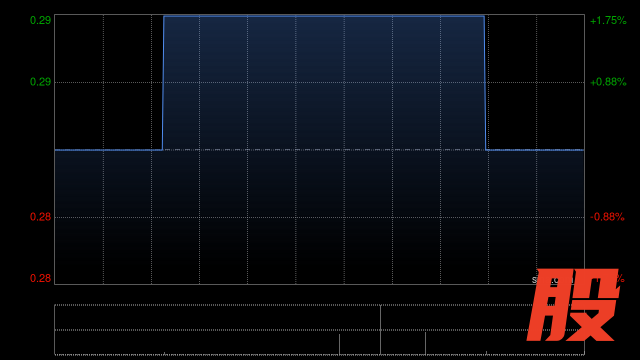
Task: Select the 0.29 price label opposite +1.75%
Action: click(x=40, y=20)
